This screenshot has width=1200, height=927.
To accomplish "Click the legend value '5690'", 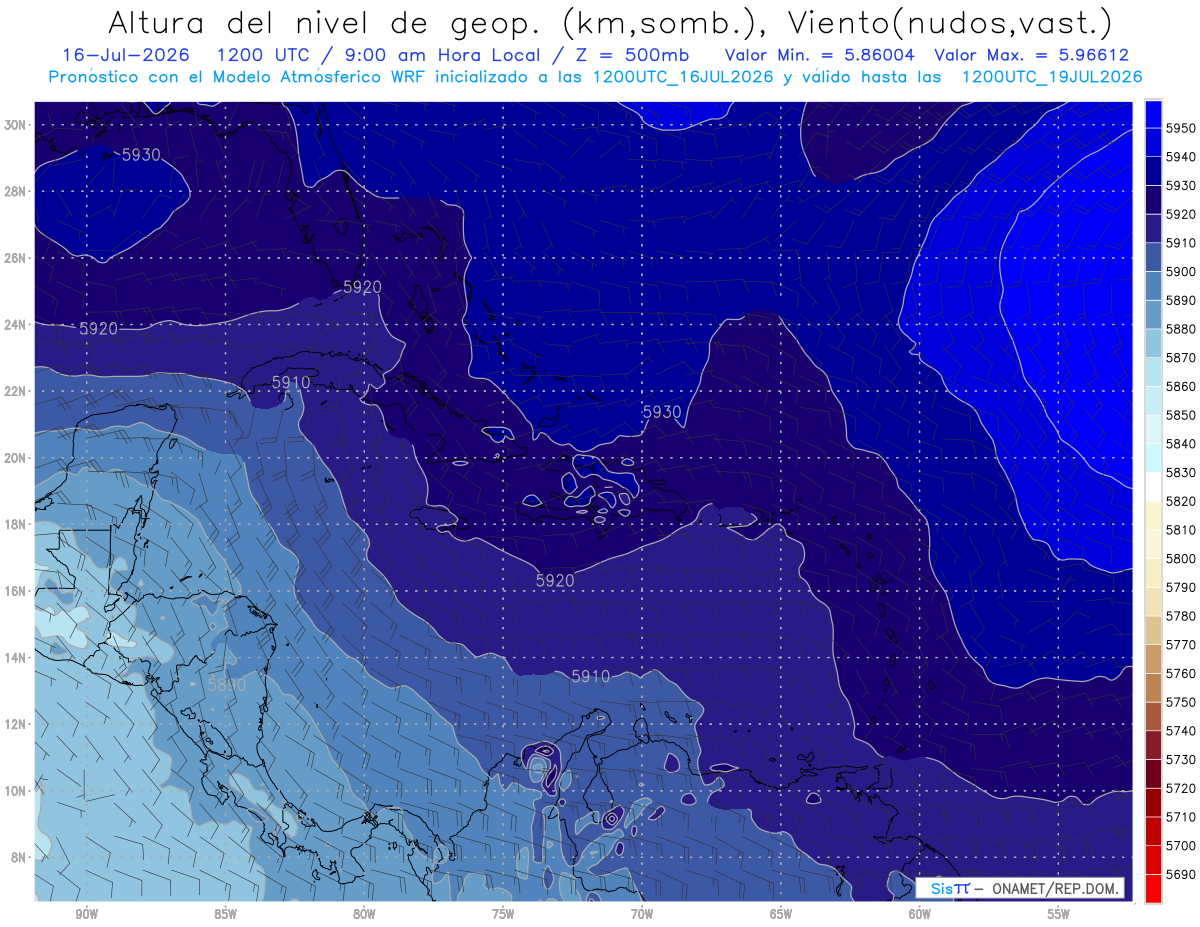I will tap(1181, 874).
